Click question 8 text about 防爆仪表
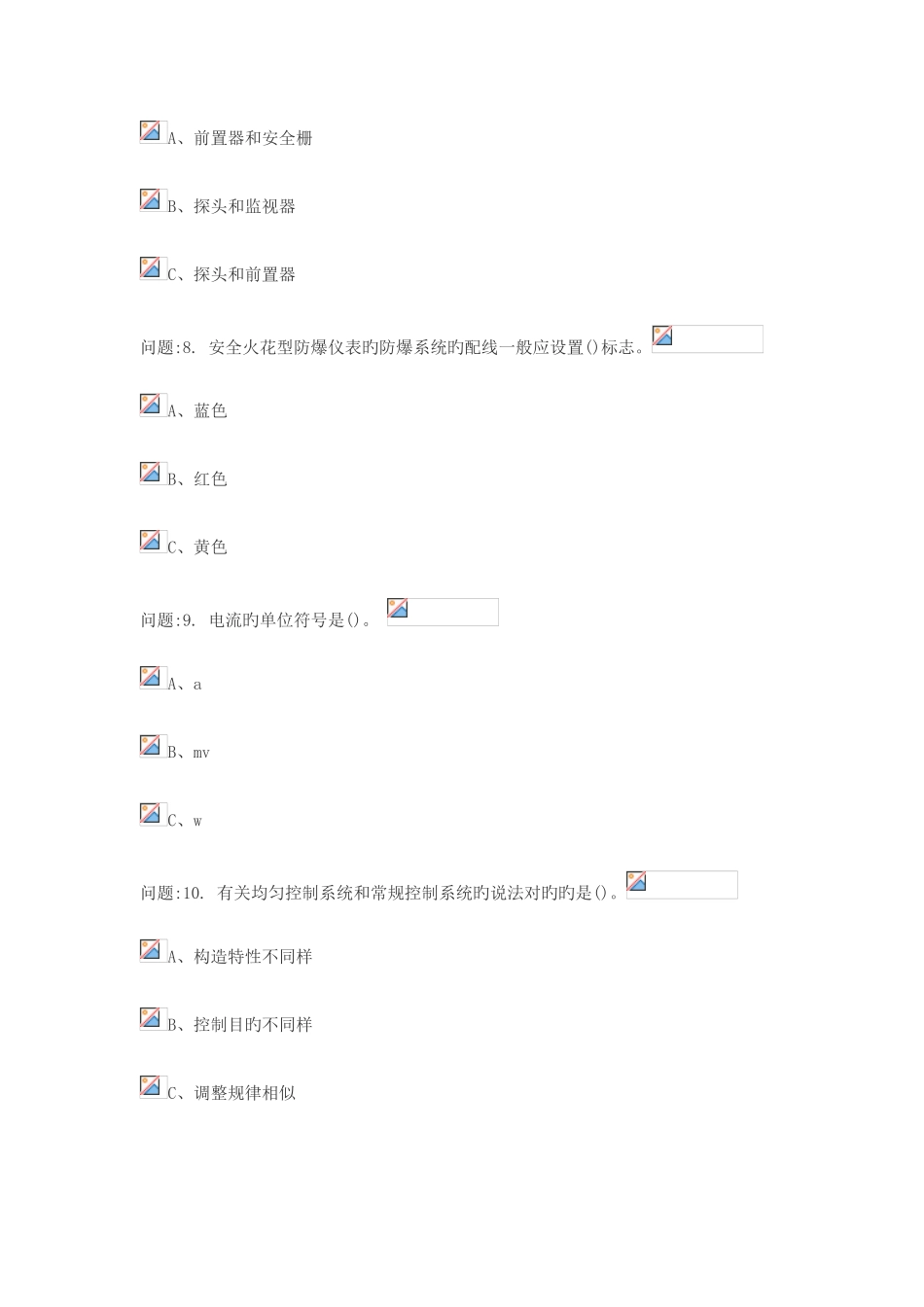The width and height of the screenshot is (924, 1307). (393, 347)
